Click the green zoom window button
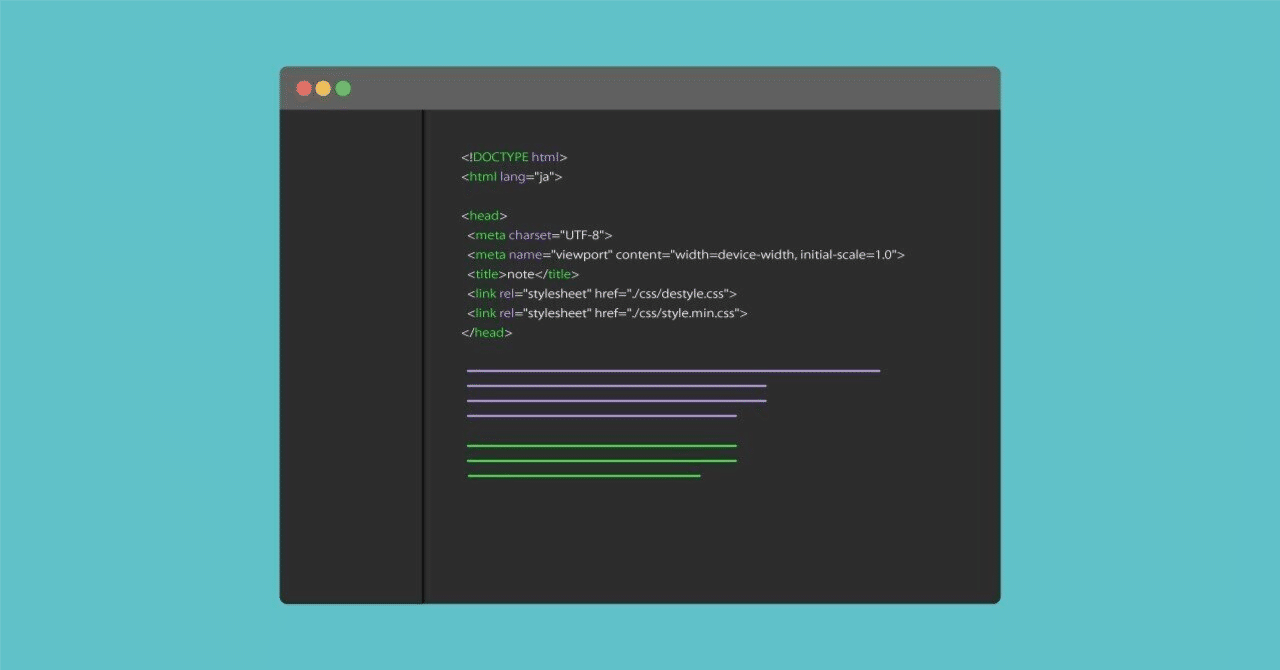Screen dimensions: 1280x670 (342, 88)
